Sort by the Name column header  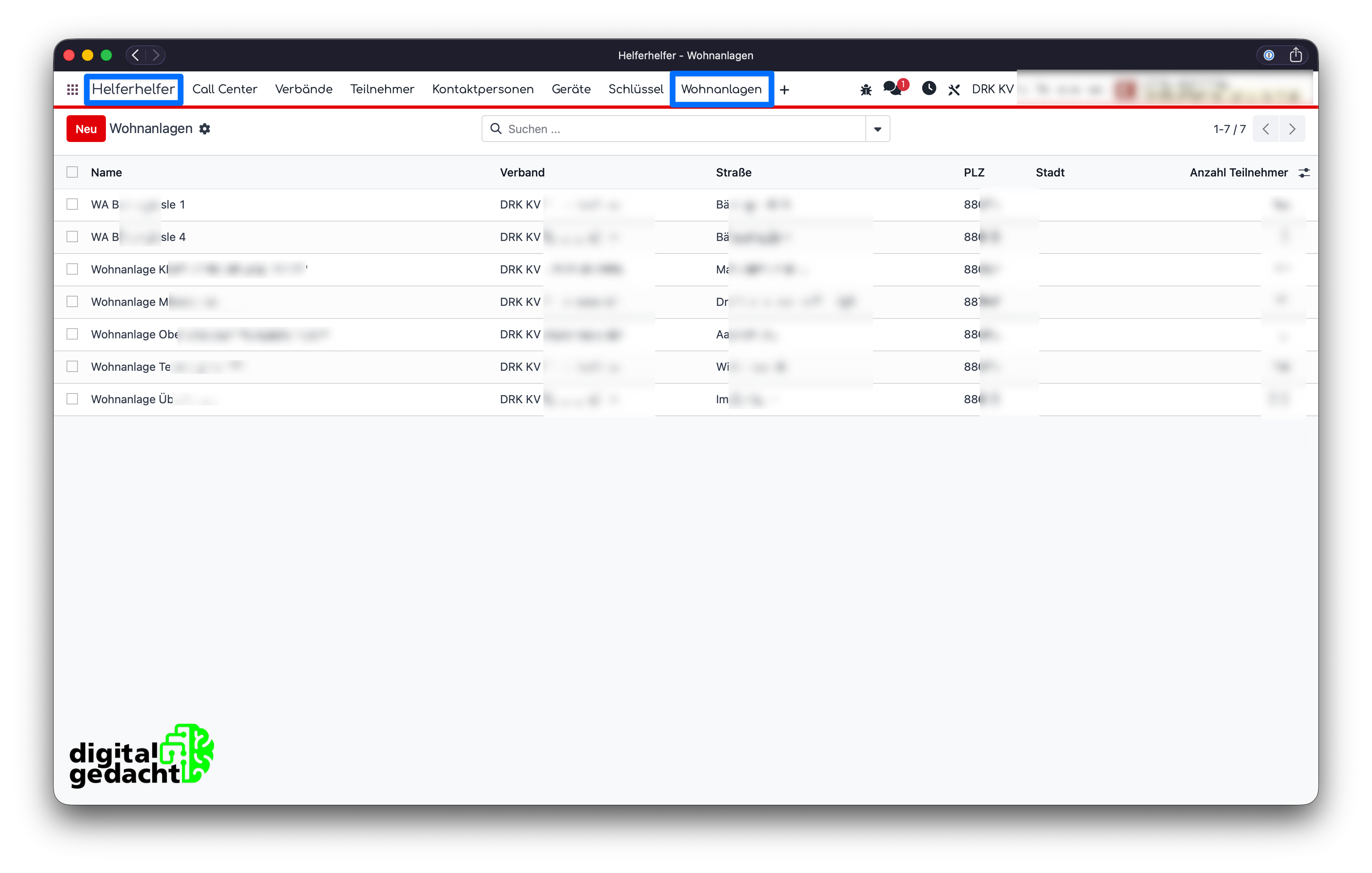tap(107, 173)
